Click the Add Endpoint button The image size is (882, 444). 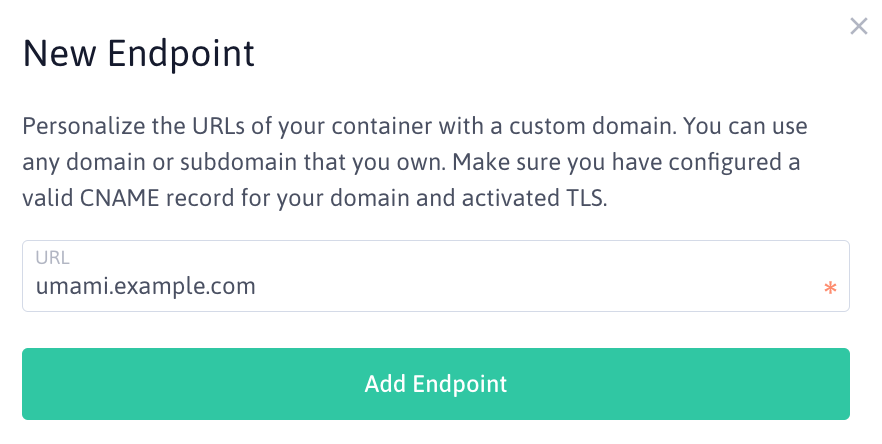[436, 384]
